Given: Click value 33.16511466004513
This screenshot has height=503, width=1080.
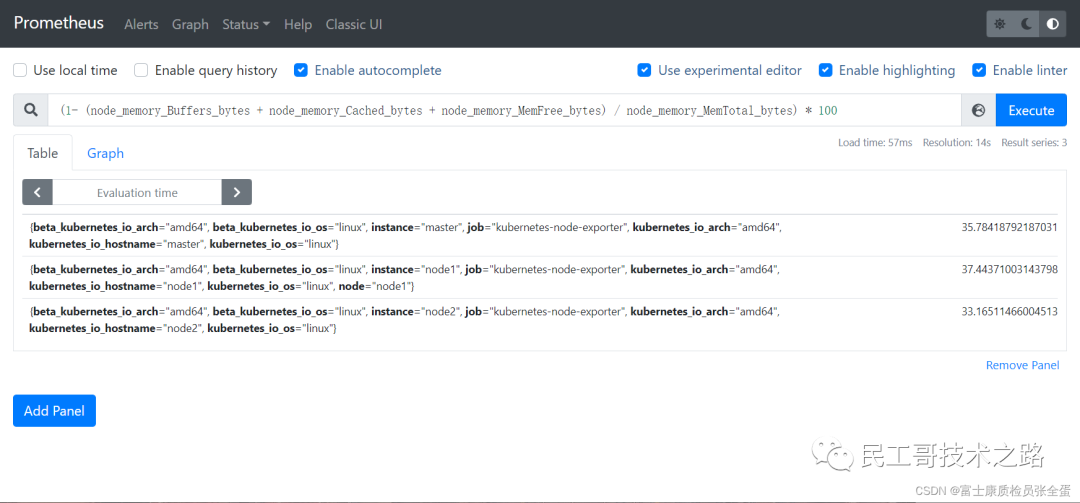Looking at the screenshot, I should click(x=1009, y=311).
